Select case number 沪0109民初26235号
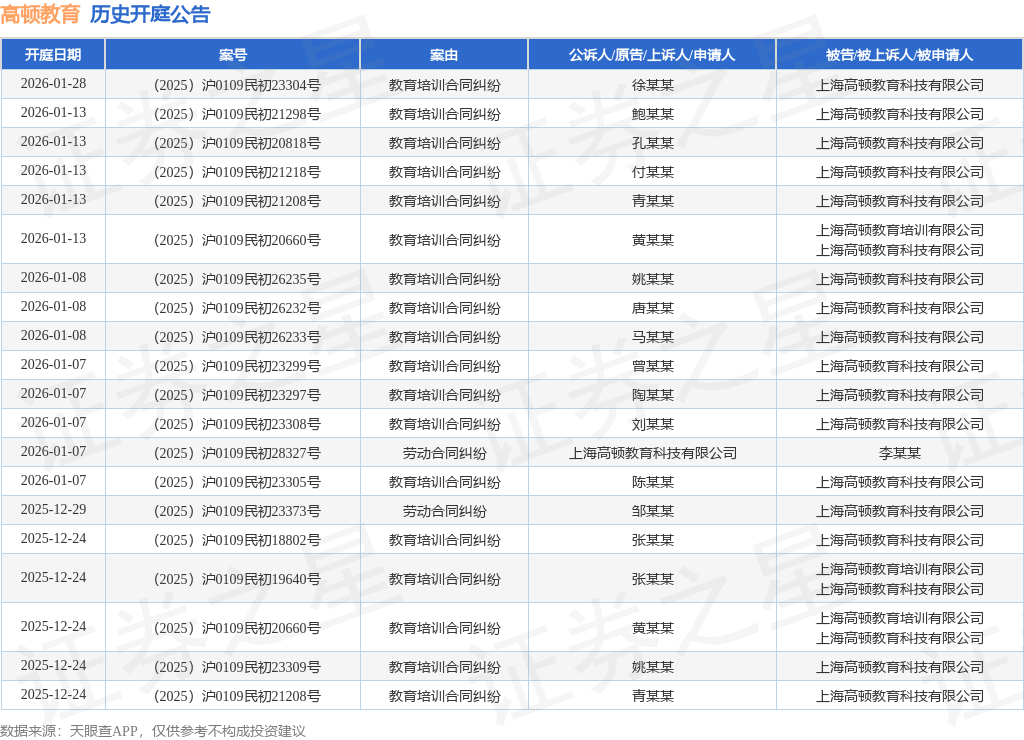The width and height of the screenshot is (1024, 740). (237, 279)
